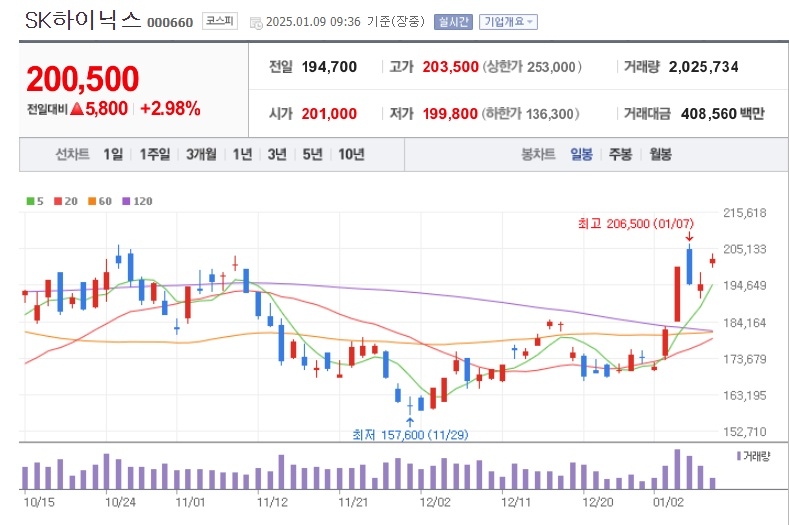Click the 코스피 market badge
This screenshot has height=525, width=789.
[x=220, y=21]
